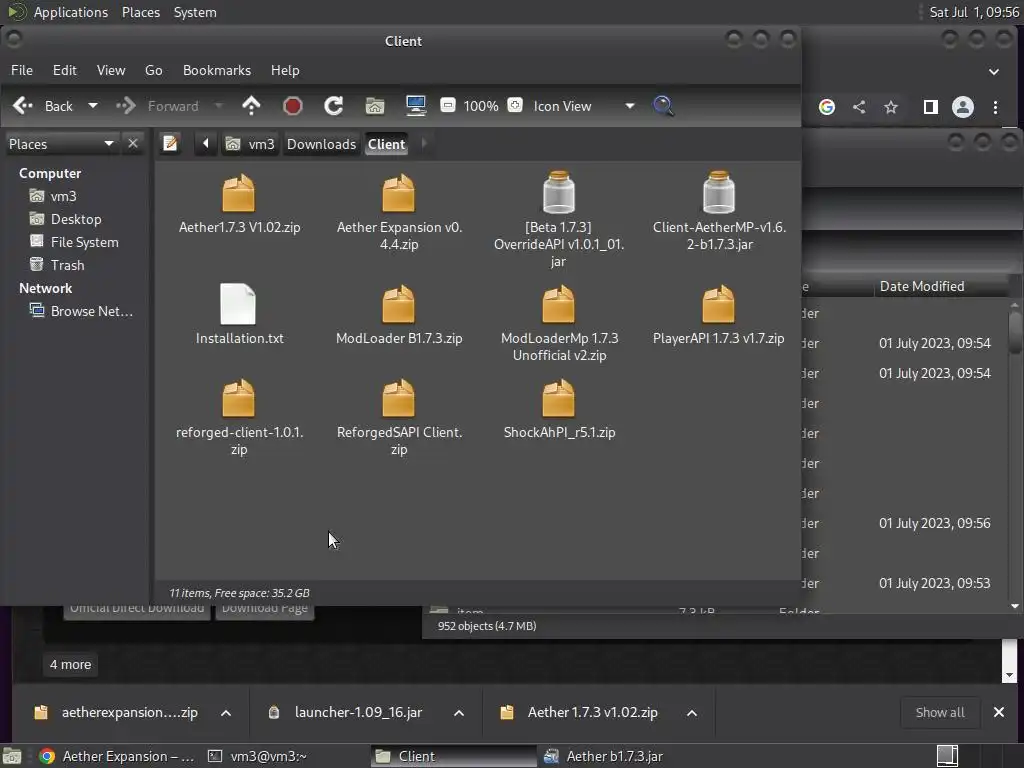Click the Chrome tab search chevron

click(x=993, y=71)
